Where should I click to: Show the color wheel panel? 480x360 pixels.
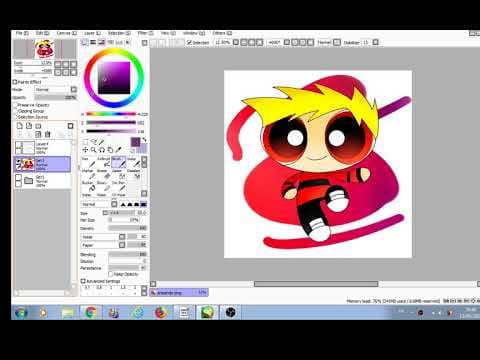click(85, 42)
